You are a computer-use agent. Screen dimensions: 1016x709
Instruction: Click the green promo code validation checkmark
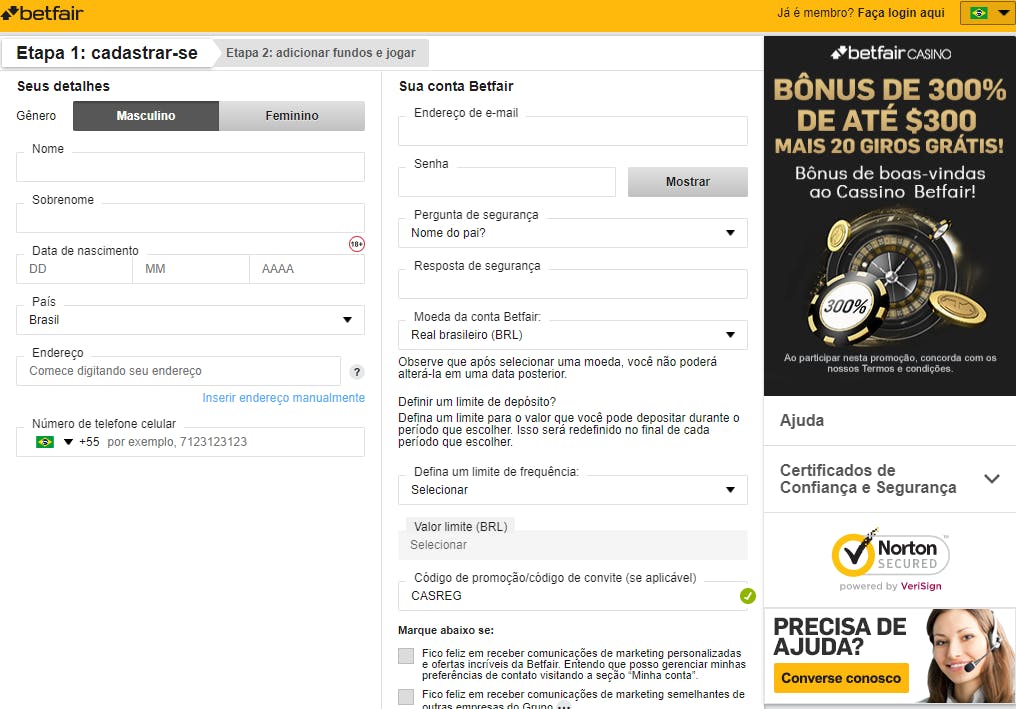tap(747, 596)
